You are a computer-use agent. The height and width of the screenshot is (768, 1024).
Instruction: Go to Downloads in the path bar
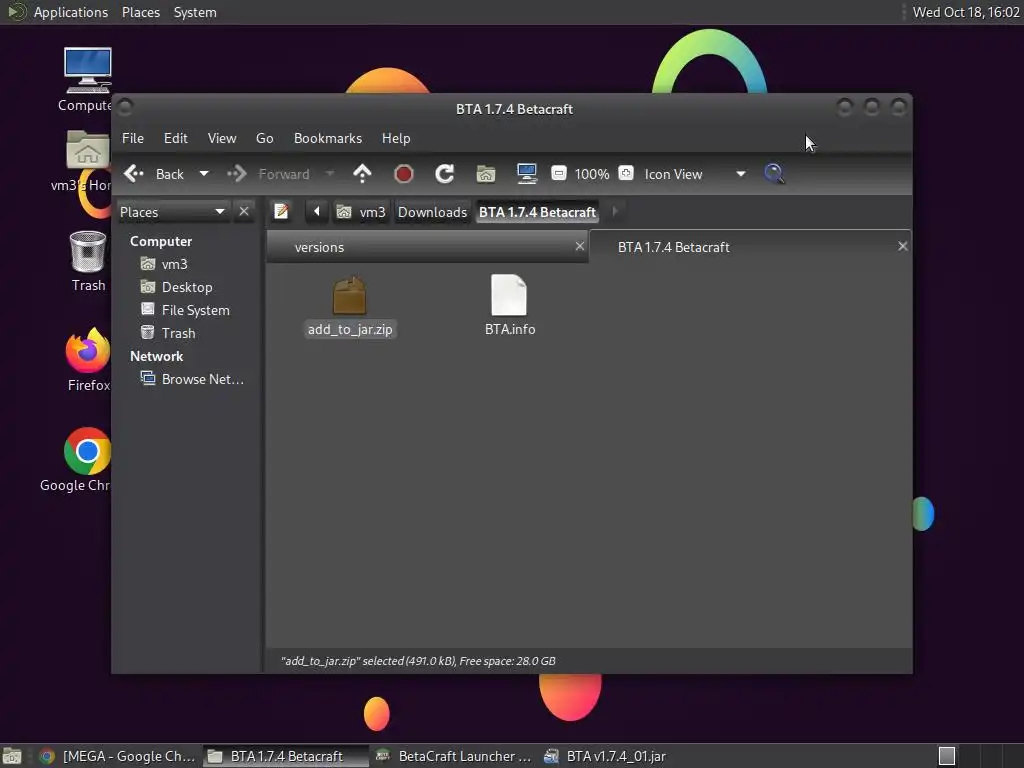click(x=432, y=212)
